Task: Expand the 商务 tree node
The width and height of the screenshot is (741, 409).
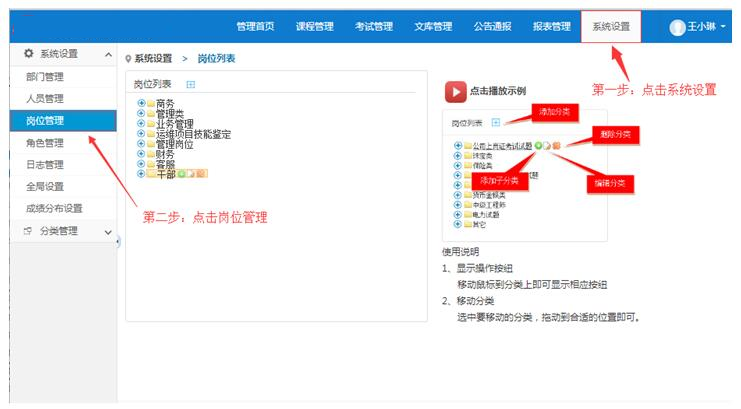Action: point(141,103)
